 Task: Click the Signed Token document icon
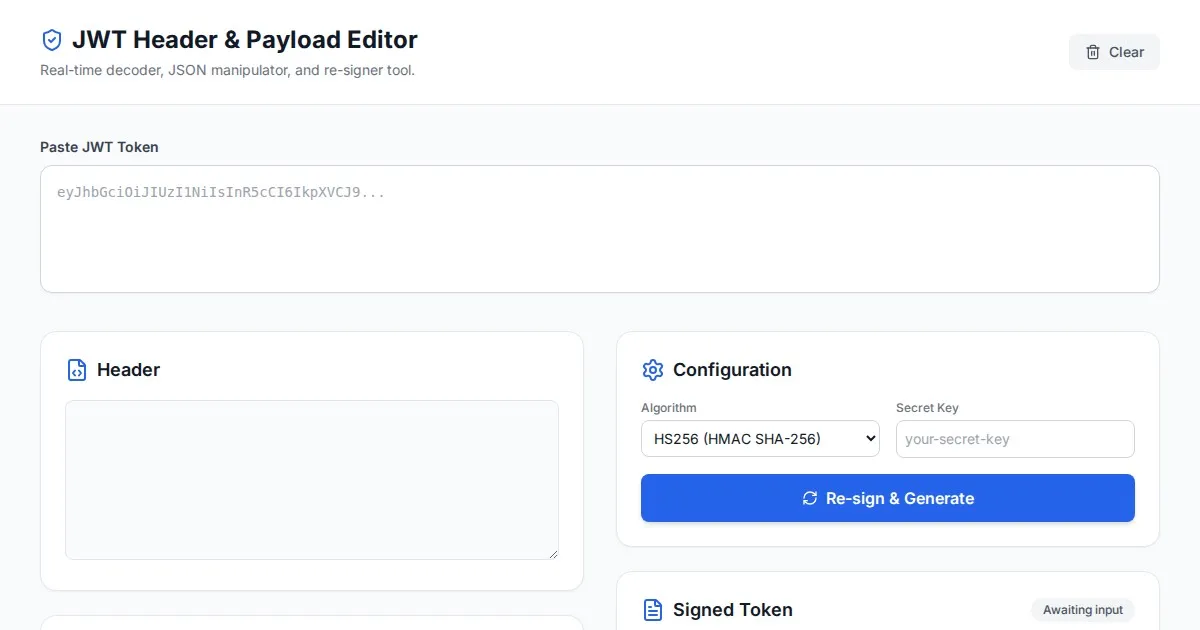653,610
